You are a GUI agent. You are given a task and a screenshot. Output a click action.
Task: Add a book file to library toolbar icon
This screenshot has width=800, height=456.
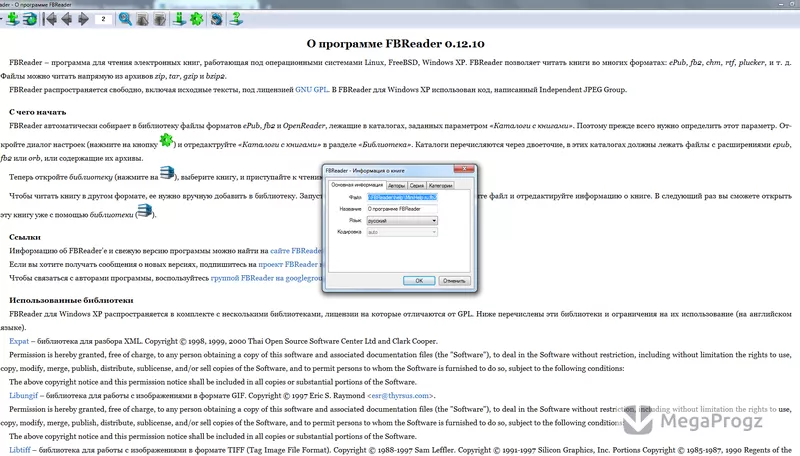pos(13,19)
